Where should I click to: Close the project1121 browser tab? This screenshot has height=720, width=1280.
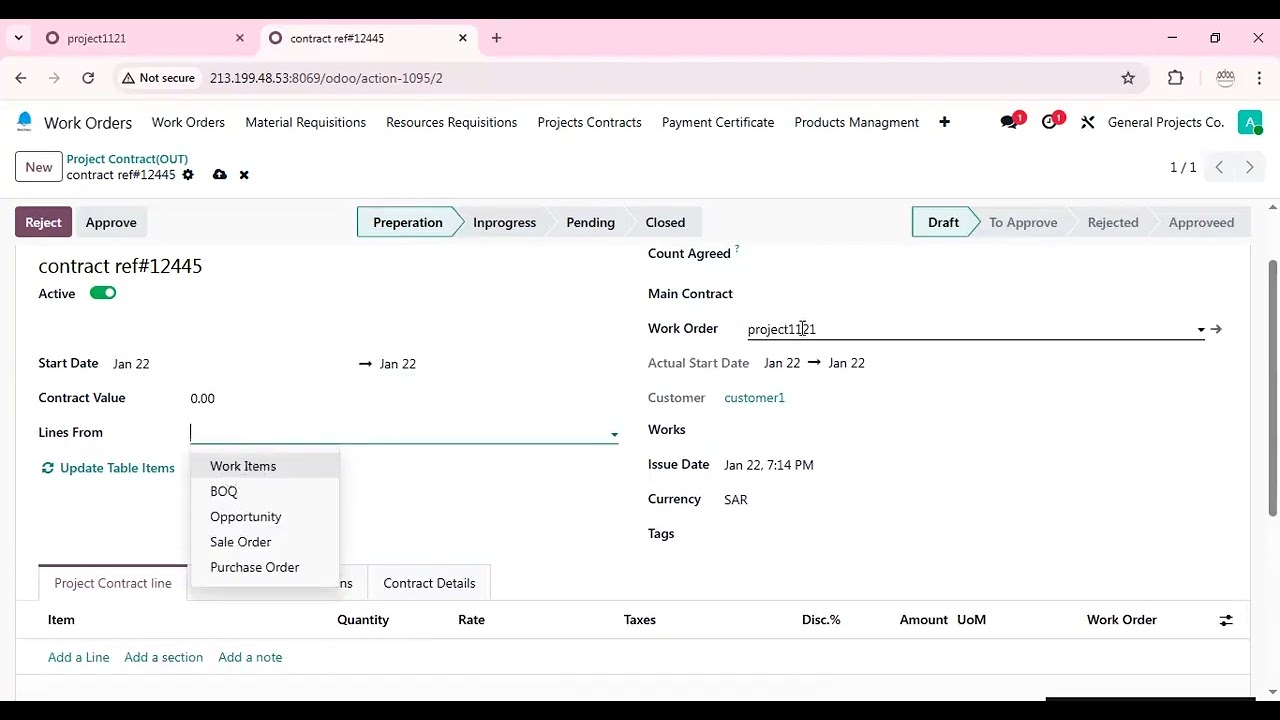[239, 38]
